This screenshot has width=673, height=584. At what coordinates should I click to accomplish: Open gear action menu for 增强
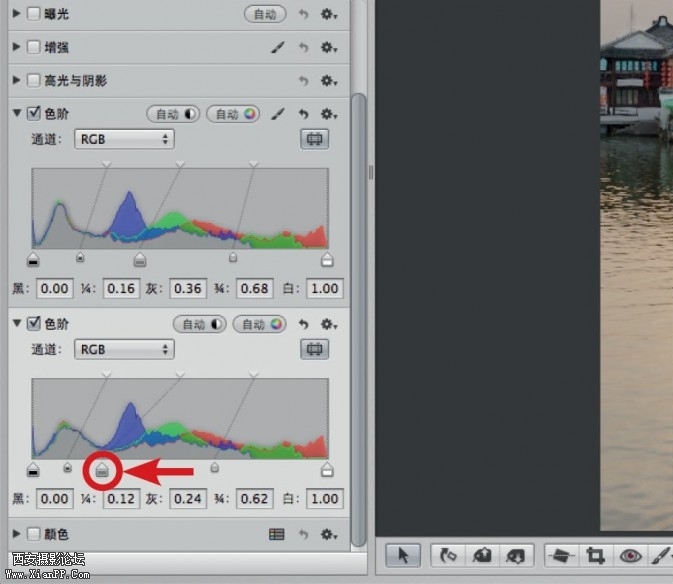(328, 47)
